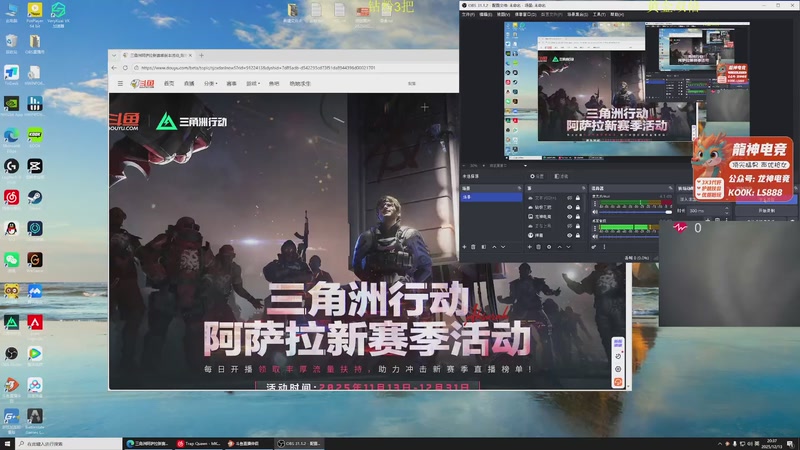Open desktop audio channel options kebab
Screen dimensions: 800x450
tap(595, 204)
